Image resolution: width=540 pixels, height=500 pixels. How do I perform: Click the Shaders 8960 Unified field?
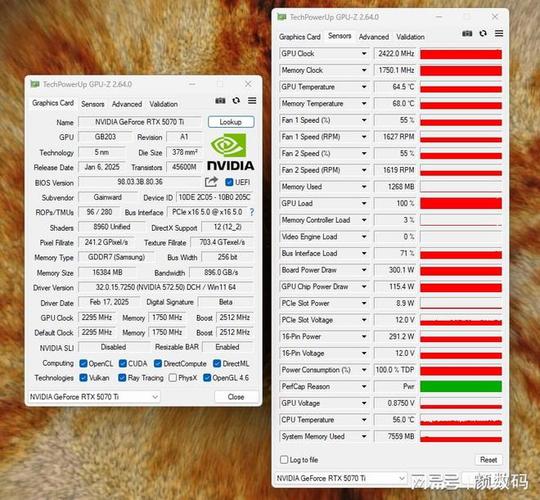(112, 227)
